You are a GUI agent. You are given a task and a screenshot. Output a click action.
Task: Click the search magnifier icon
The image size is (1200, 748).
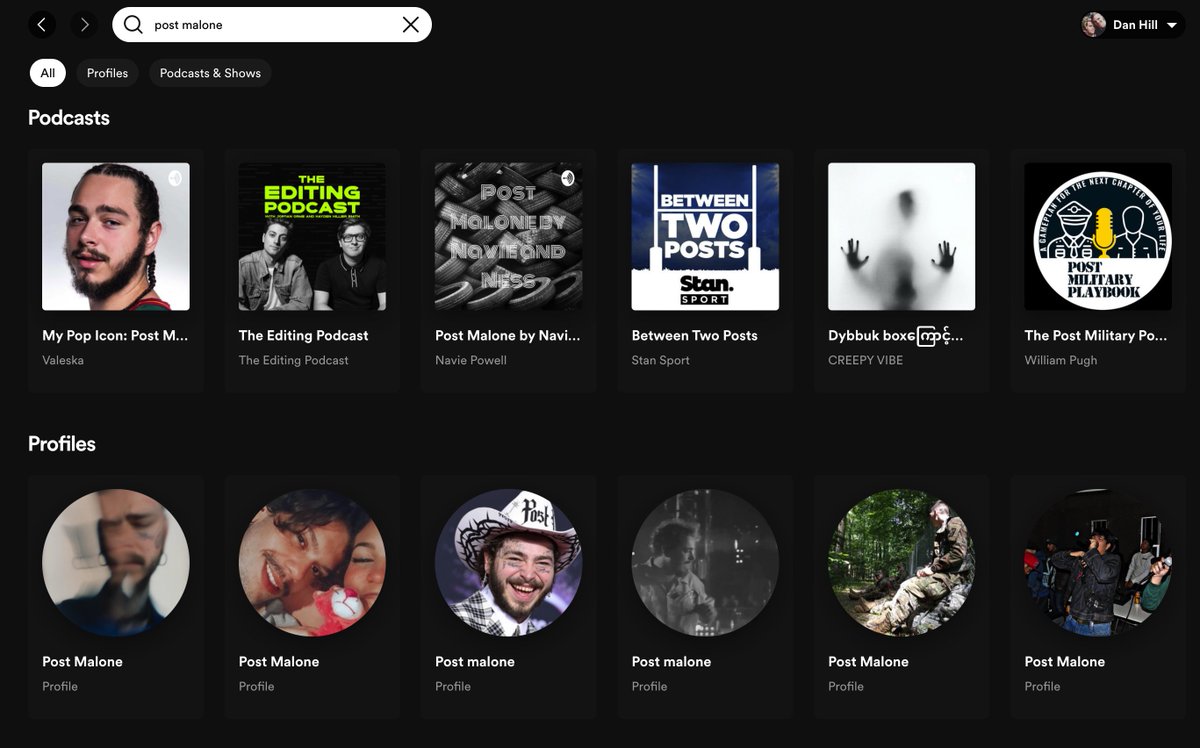(x=133, y=25)
